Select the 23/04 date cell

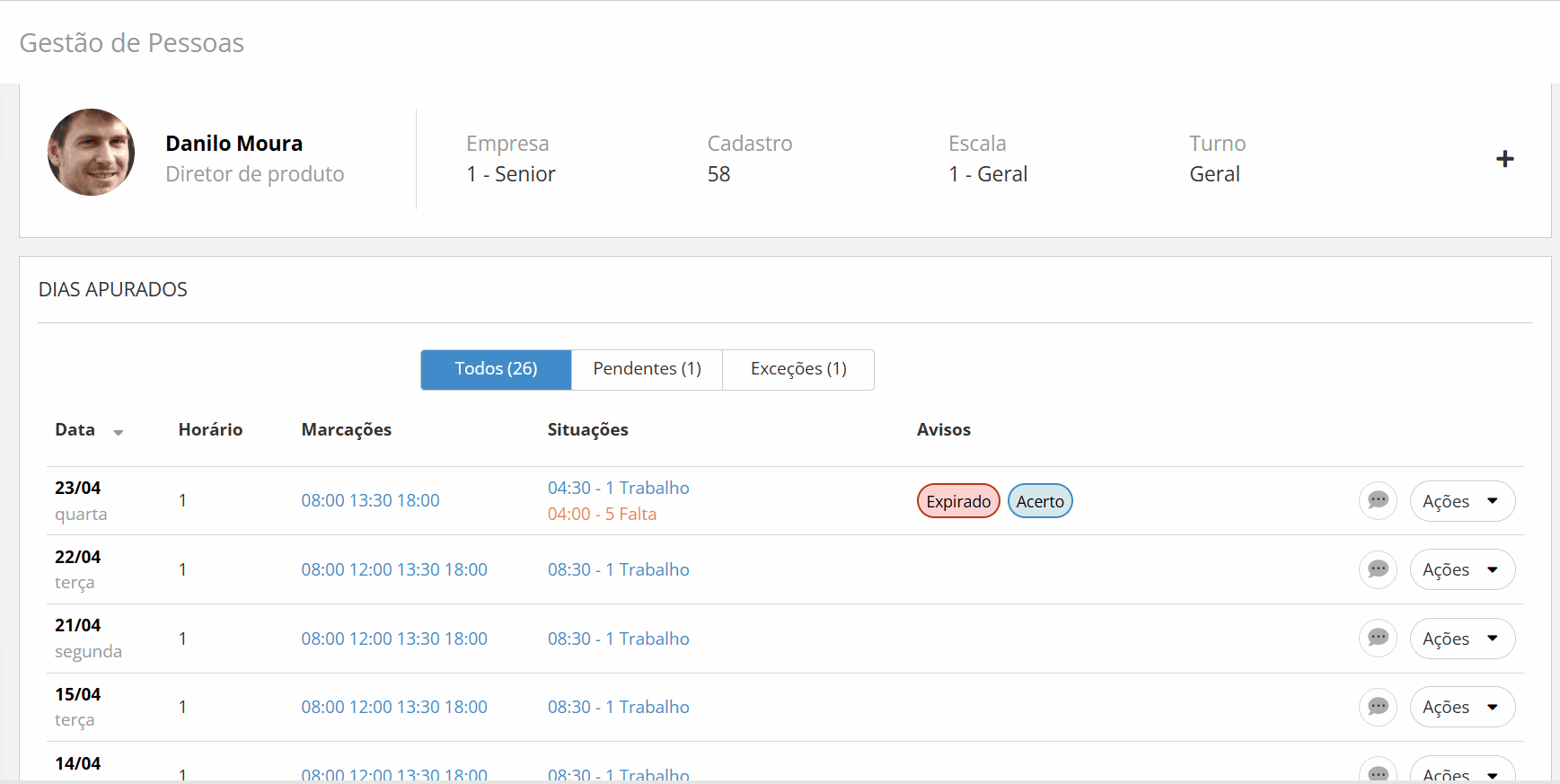click(81, 500)
